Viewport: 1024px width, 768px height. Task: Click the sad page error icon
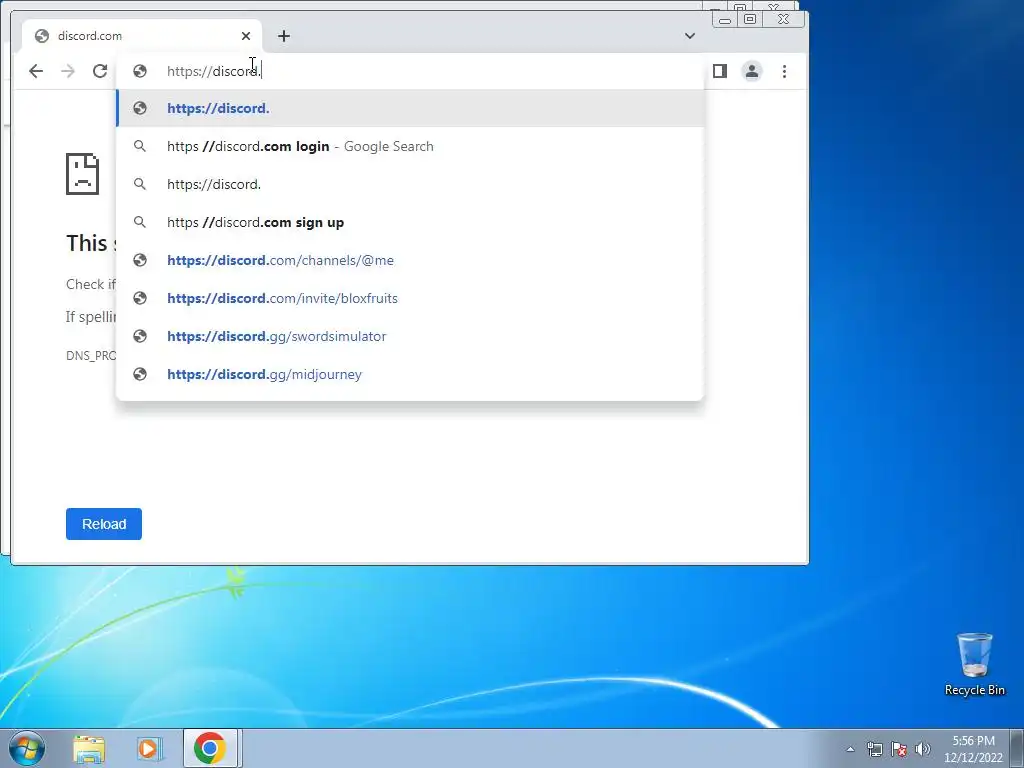(82, 174)
